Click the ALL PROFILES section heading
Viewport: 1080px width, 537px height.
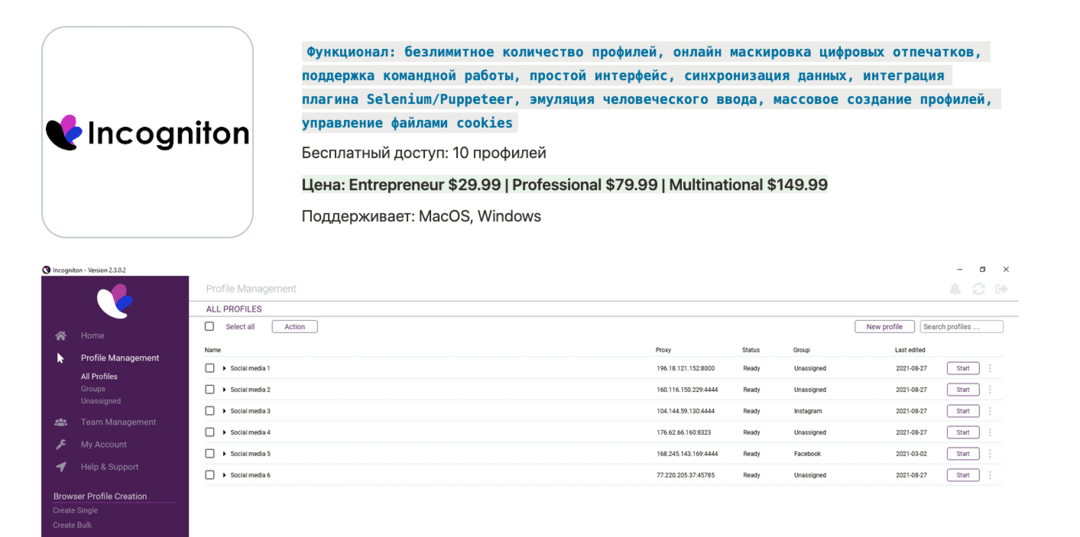(234, 309)
